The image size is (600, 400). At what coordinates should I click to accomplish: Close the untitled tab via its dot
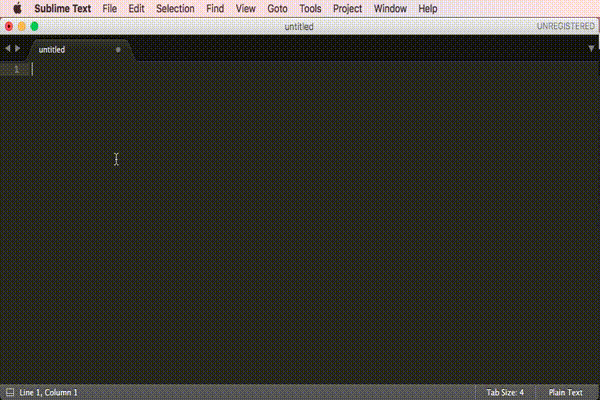tap(118, 50)
